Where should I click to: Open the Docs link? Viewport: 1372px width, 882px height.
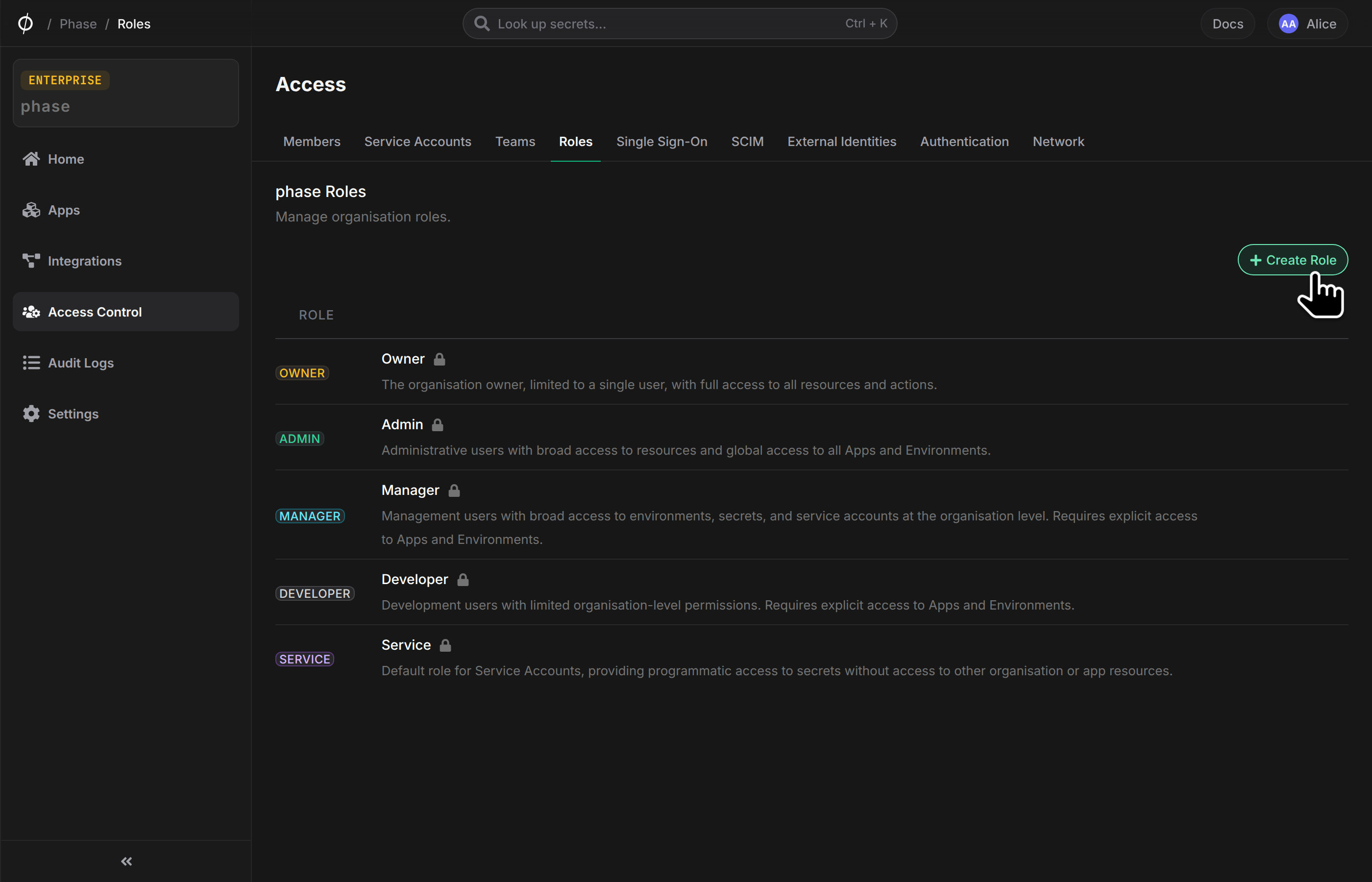point(1227,24)
